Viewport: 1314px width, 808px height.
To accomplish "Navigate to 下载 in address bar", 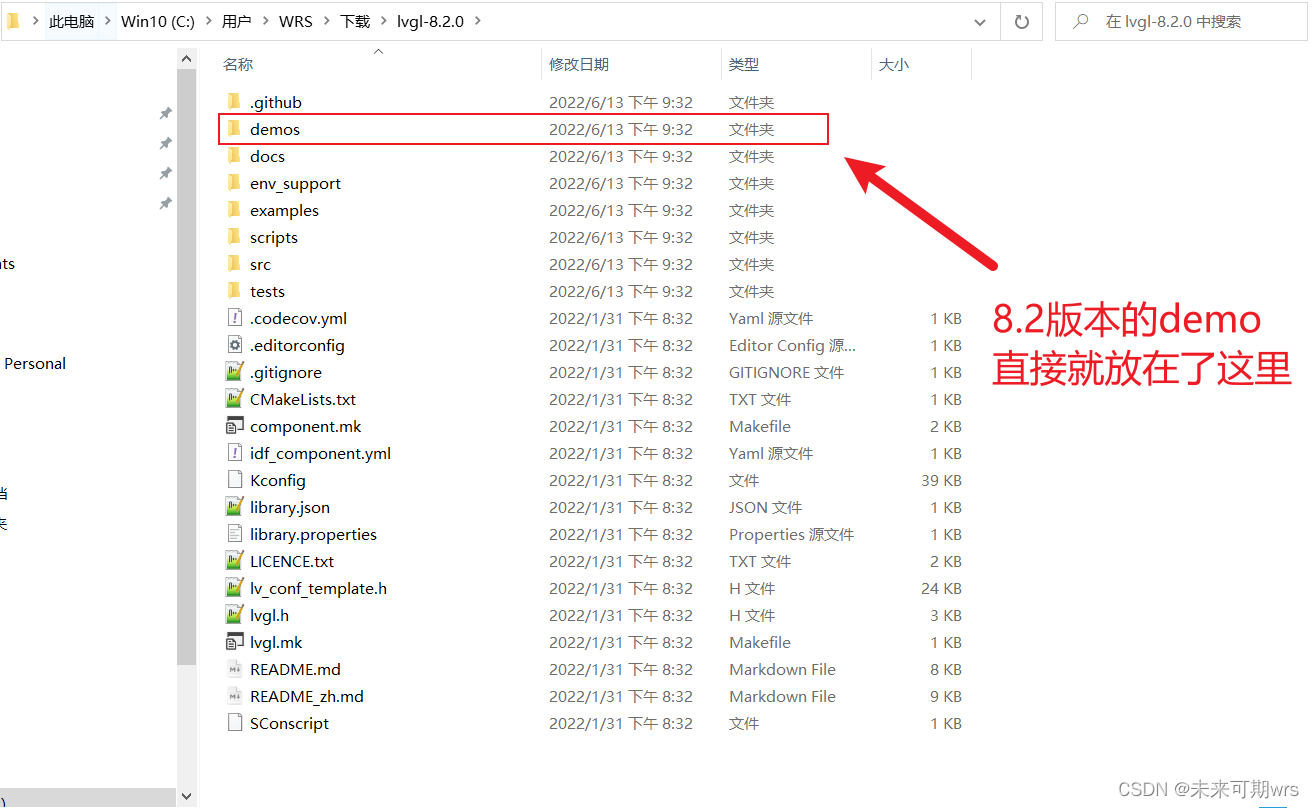I will 355,21.
